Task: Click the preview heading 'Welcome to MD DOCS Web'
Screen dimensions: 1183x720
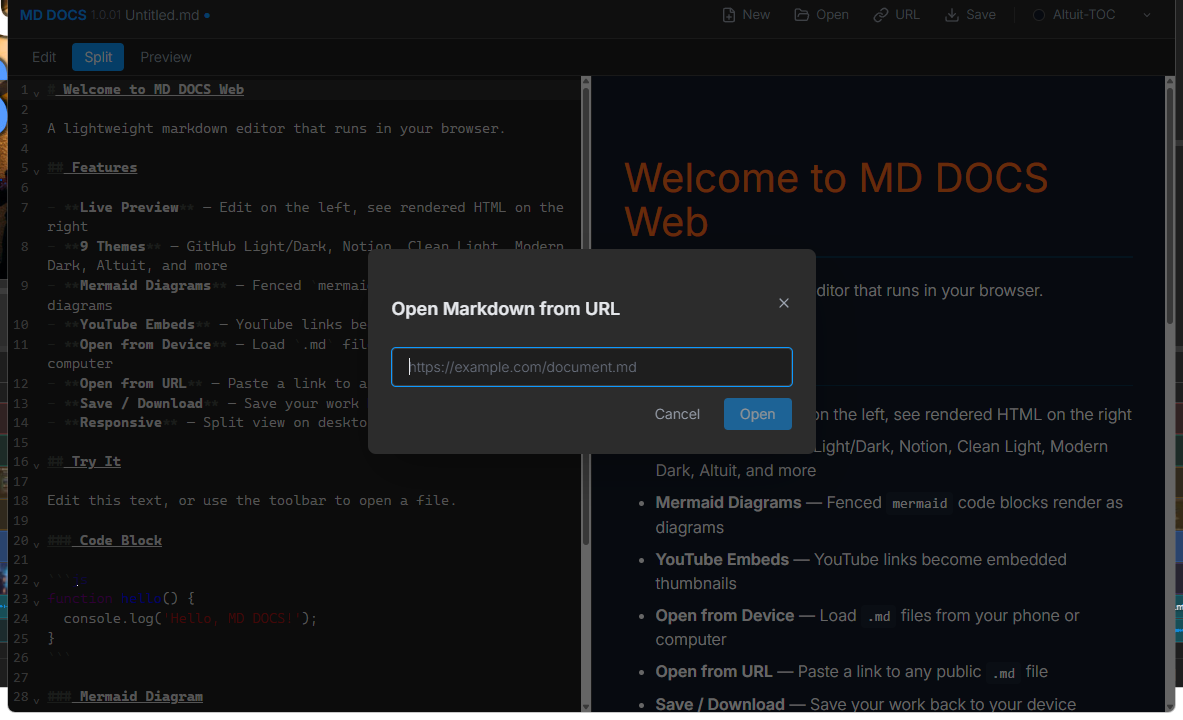Action: click(835, 200)
